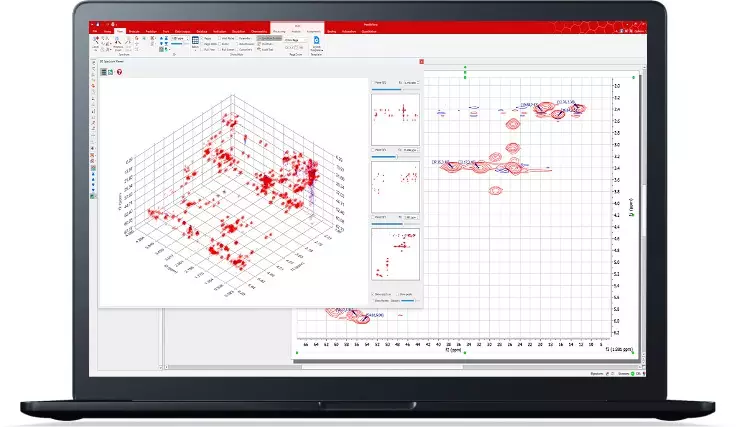Expand the Tables dropdown arrow

[x=195, y=50]
